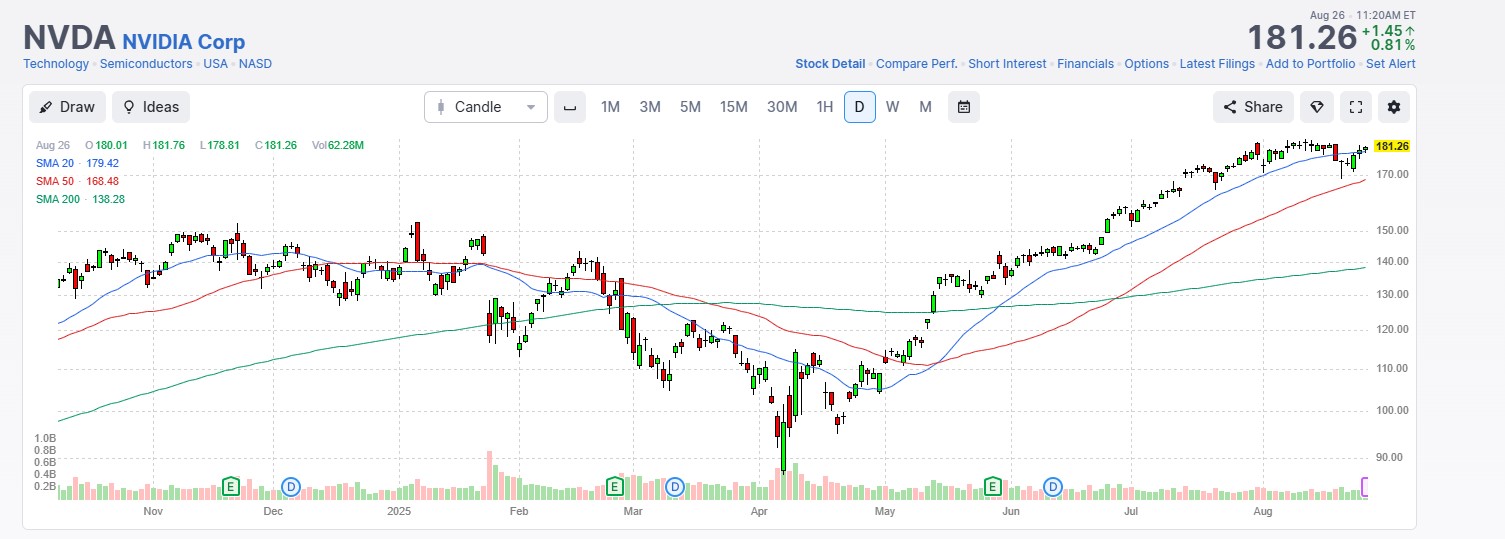Click the dividend D marker near December
The image size is (1505, 539).
[291, 487]
